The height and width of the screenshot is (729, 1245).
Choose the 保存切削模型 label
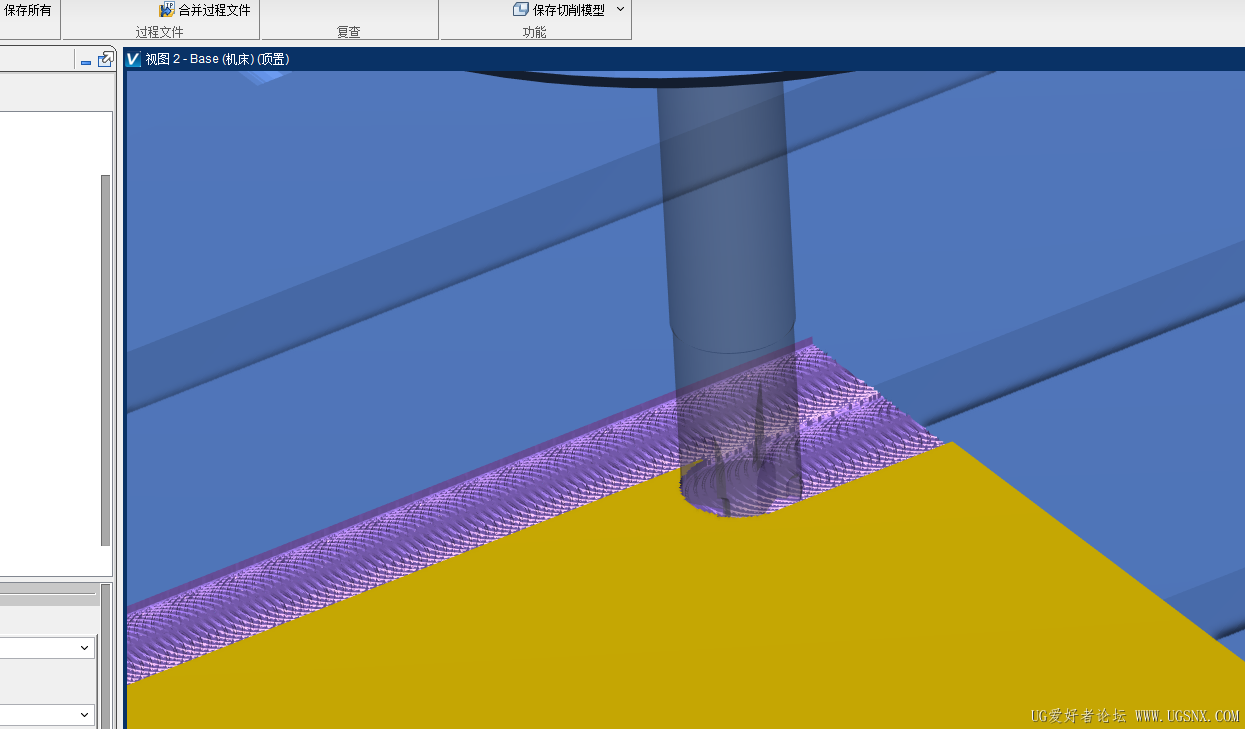click(569, 10)
